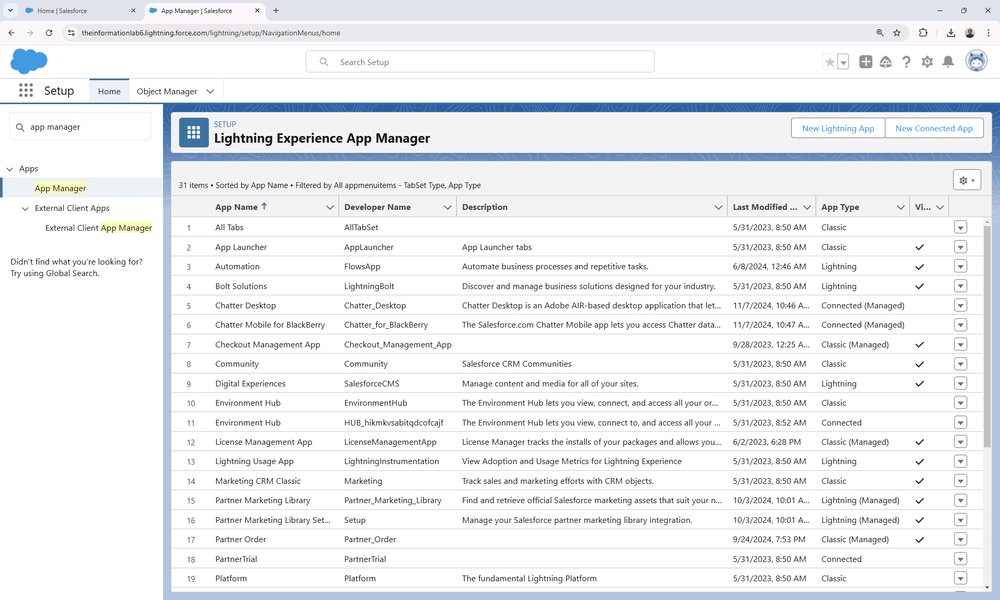Screen dimensions: 1000x600
Task: Toggle the Visible checkmark for Bolt Solutions
Action: [x=918, y=286]
